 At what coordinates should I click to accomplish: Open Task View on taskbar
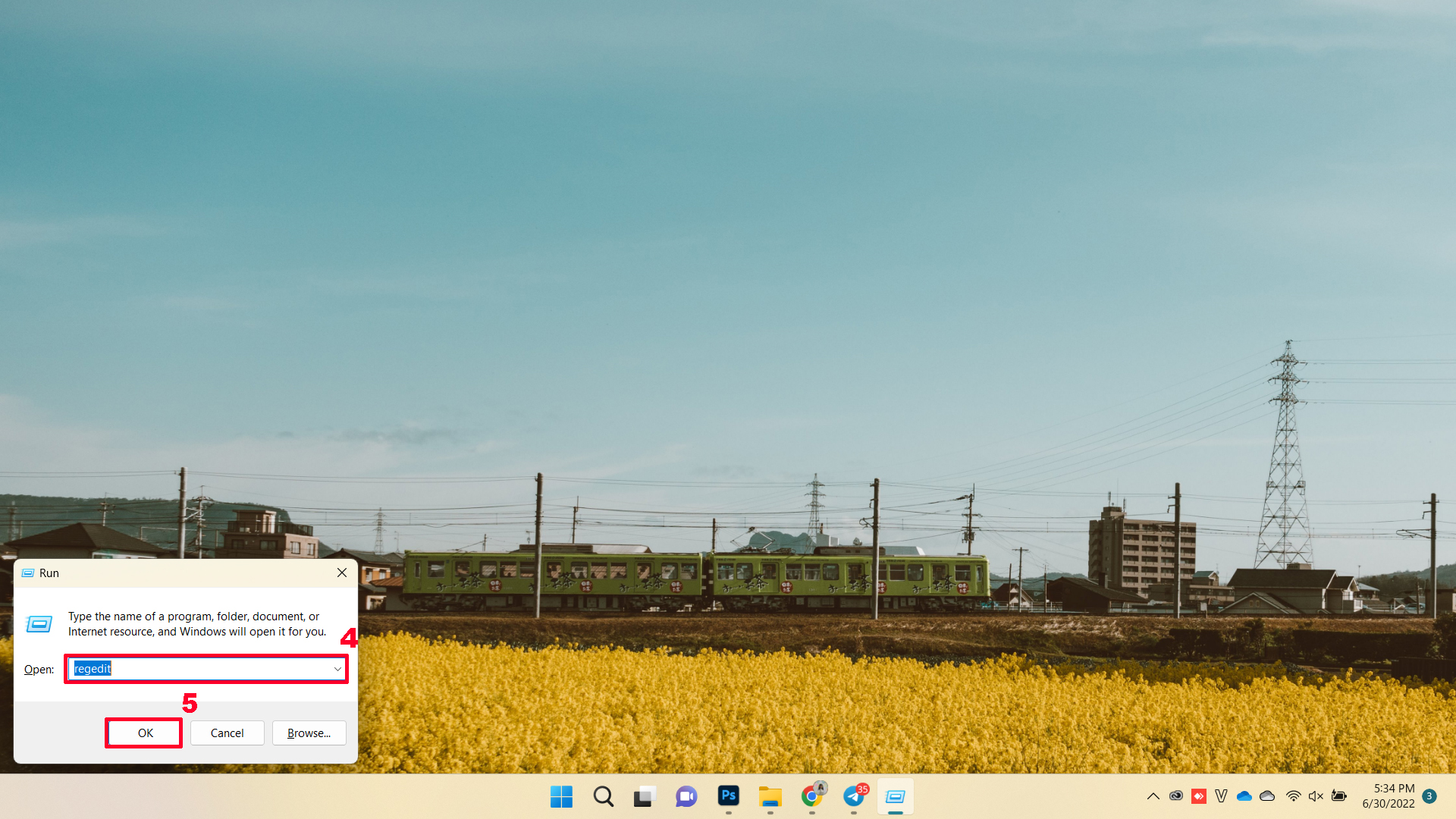645,796
